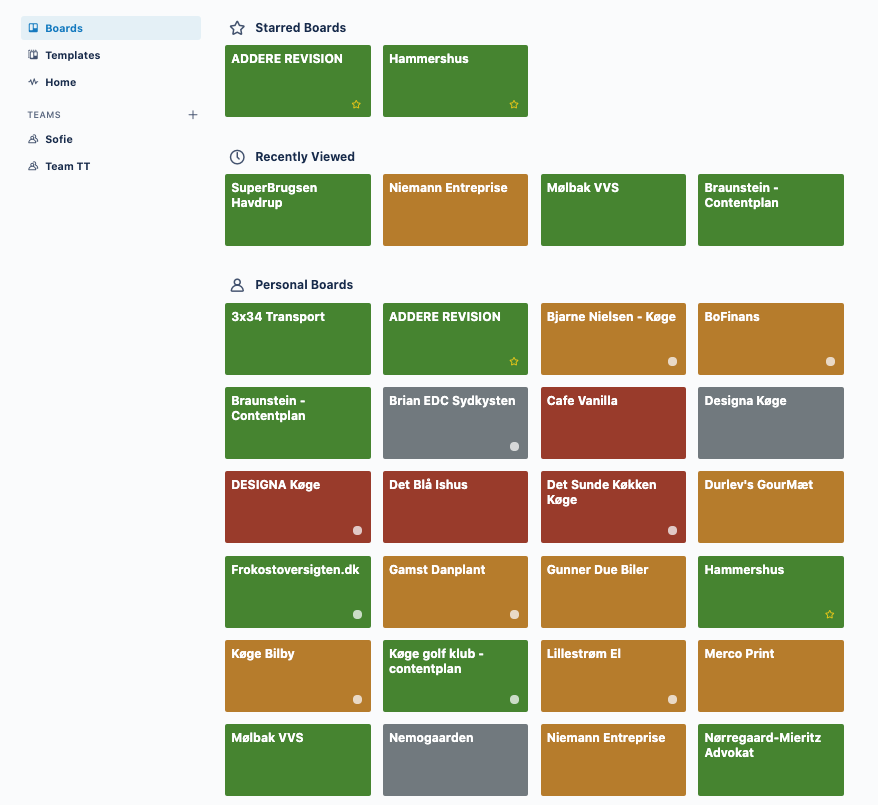Image resolution: width=878 pixels, height=805 pixels.
Task: Open Braunstein - Contentplan in Personal Boards
Action: pyautogui.click(x=298, y=423)
